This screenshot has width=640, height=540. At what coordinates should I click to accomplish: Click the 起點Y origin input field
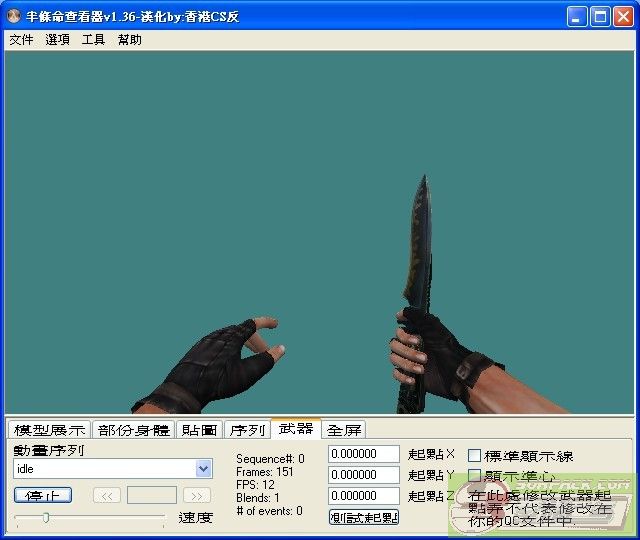tap(364, 475)
